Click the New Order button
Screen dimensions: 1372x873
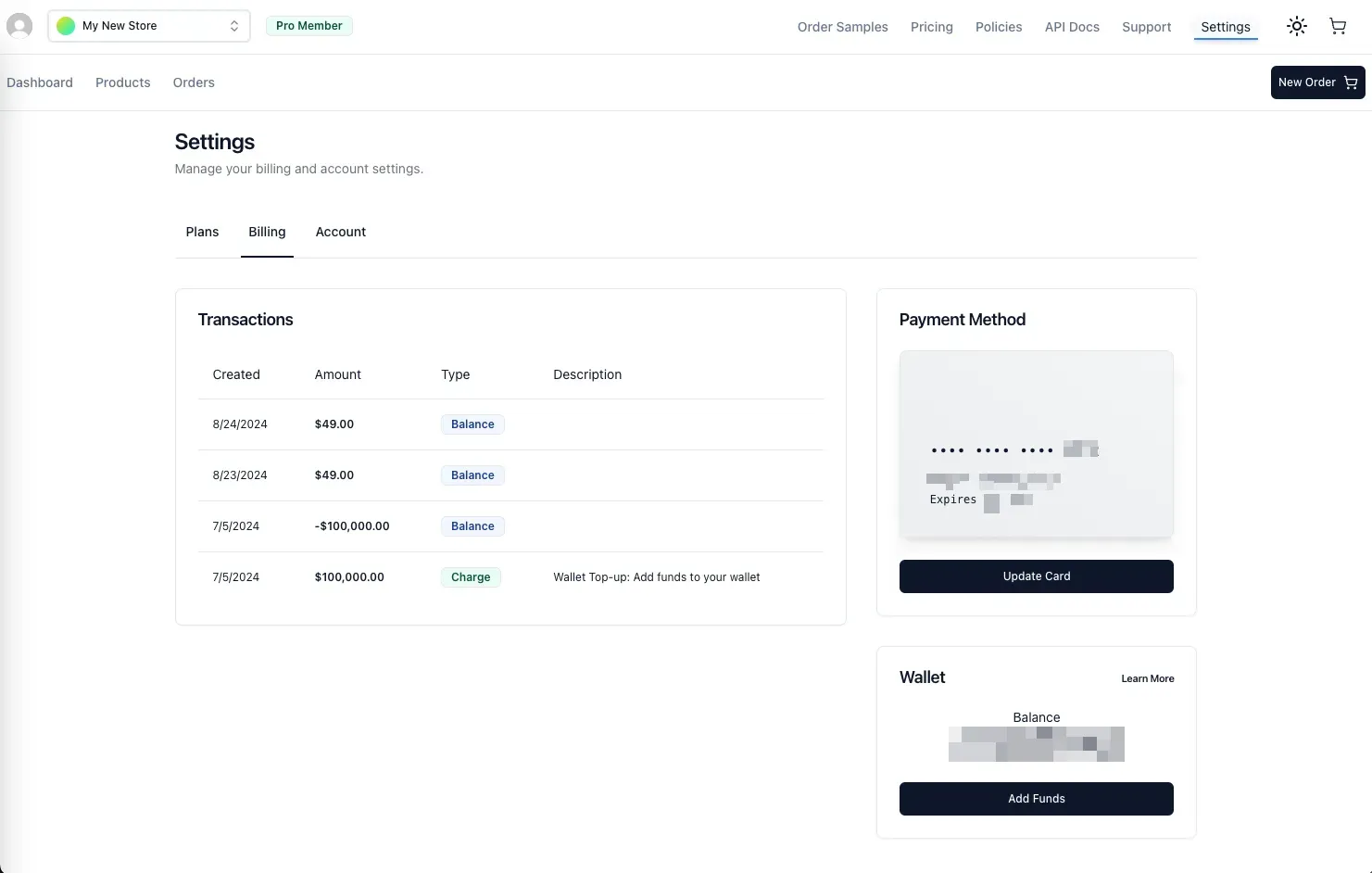[x=1316, y=82]
